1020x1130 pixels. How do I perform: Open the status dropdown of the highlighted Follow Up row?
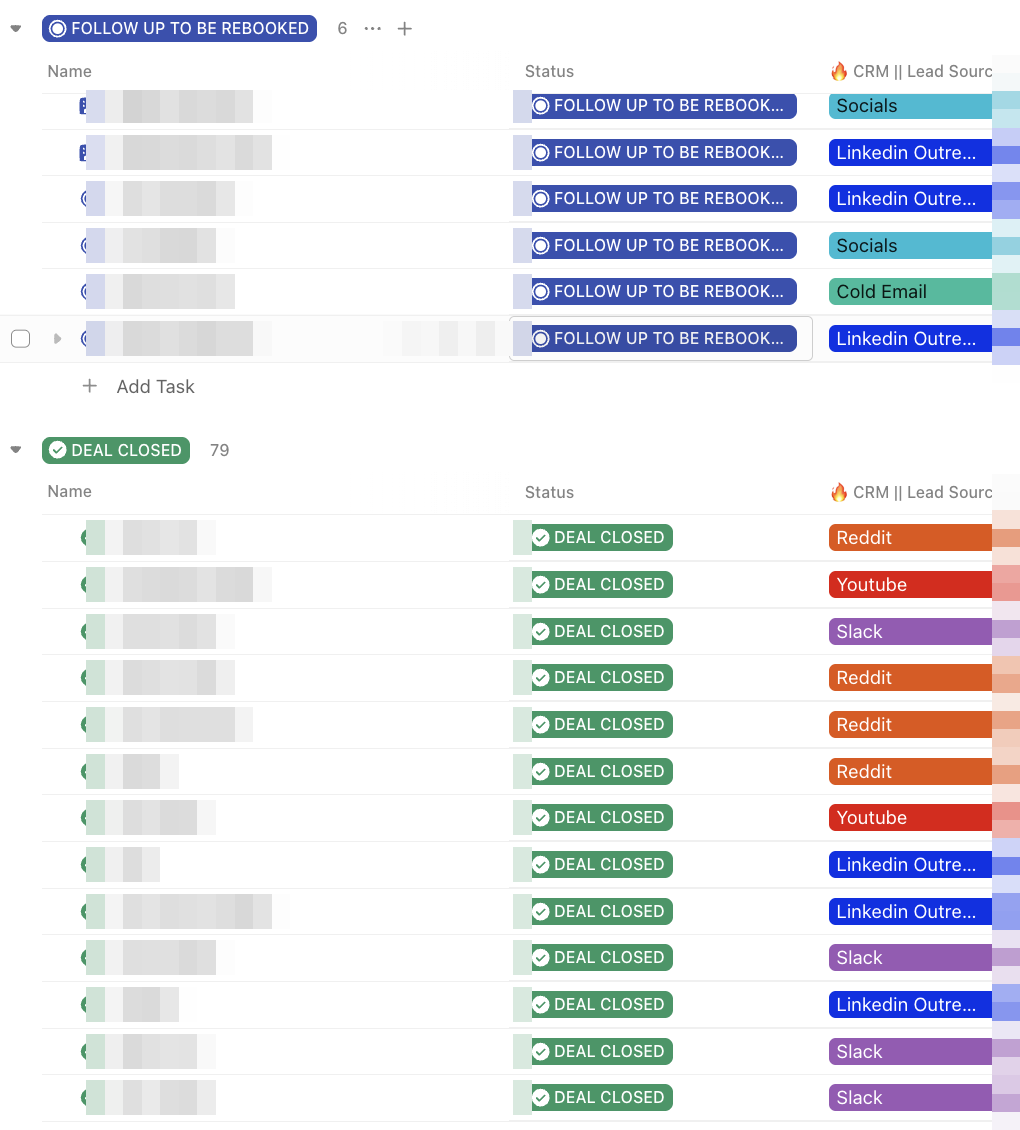click(661, 339)
